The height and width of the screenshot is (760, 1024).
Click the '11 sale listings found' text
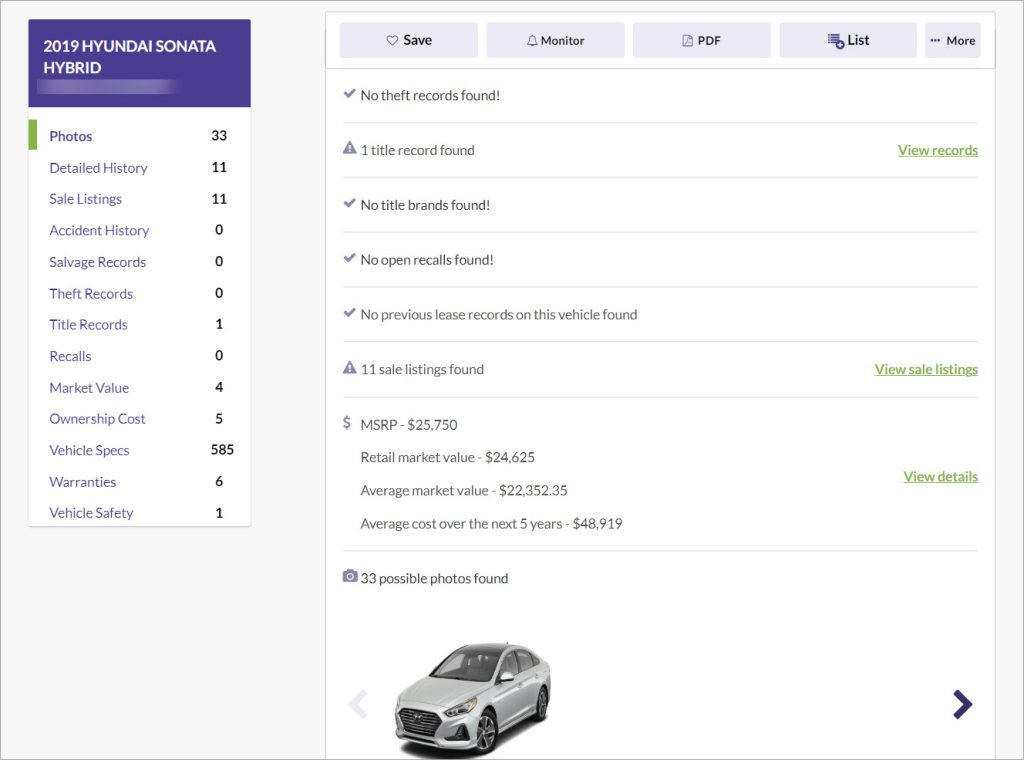(x=422, y=370)
